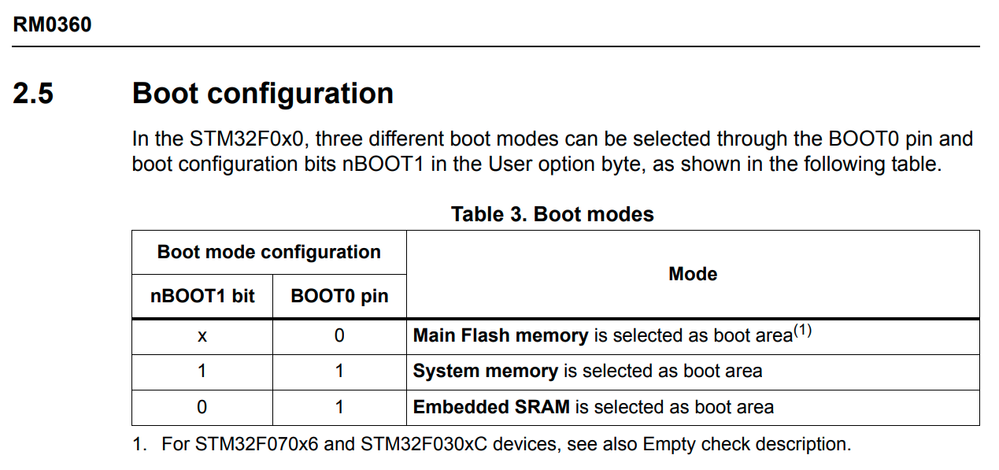Click the System memory table entry

pyautogui.click(x=485, y=371)
